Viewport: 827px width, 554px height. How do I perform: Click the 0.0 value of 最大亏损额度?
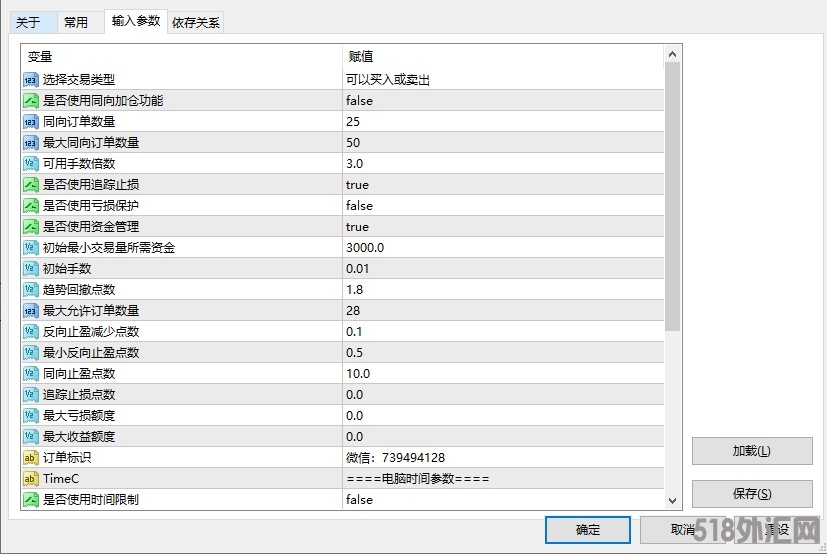[354, 416]
